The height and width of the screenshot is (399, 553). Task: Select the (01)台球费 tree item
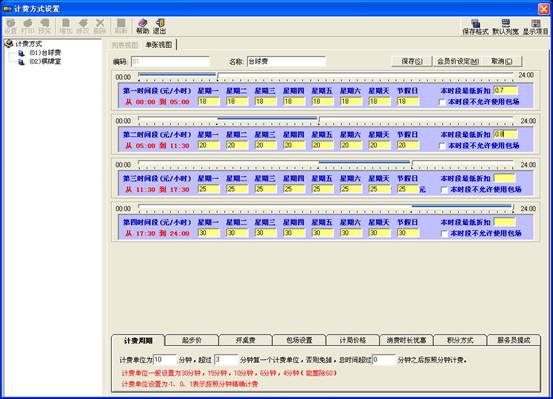click(45, 53)
